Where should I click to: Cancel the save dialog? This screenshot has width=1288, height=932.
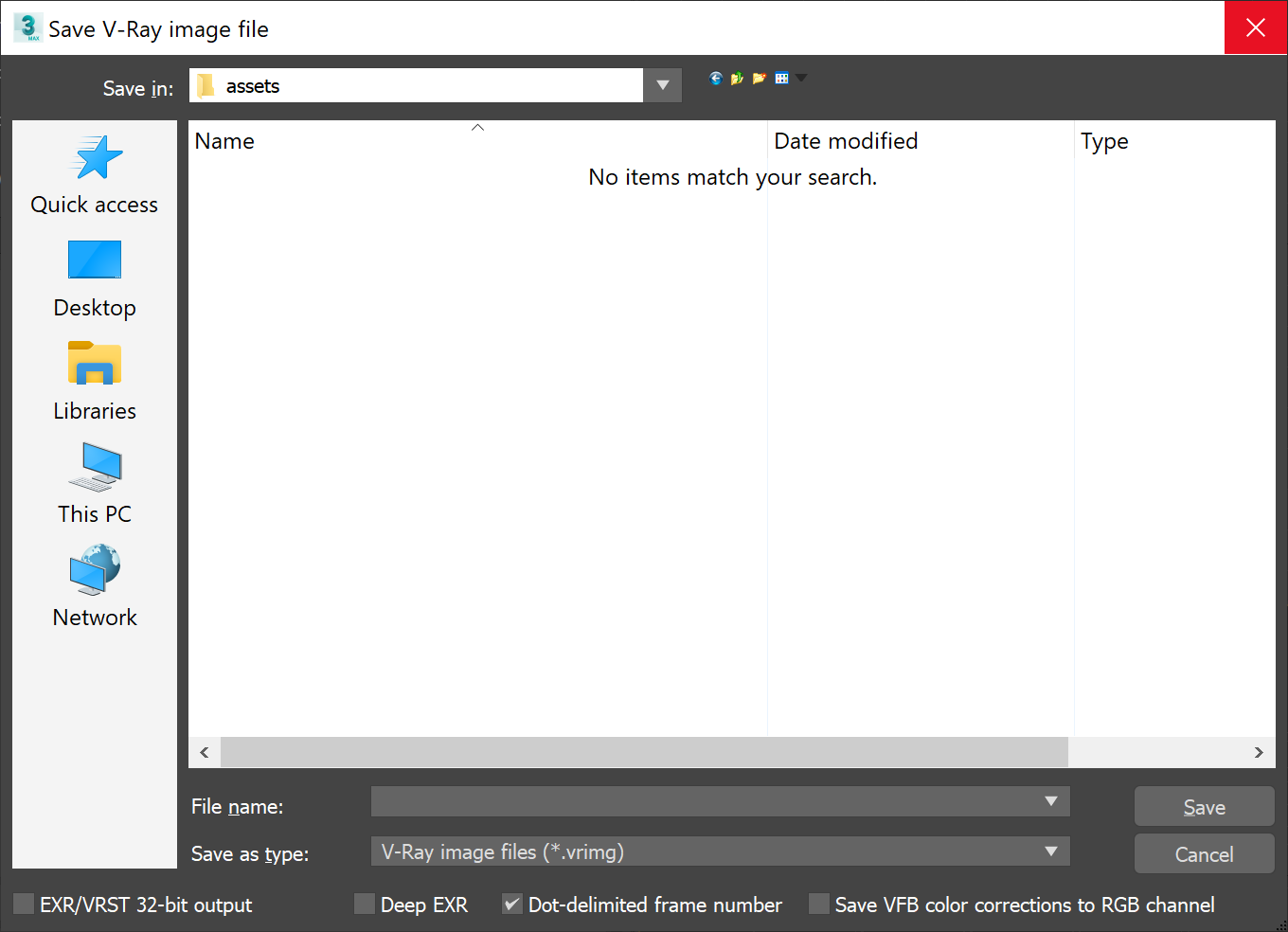click(x=1204, y=853)
